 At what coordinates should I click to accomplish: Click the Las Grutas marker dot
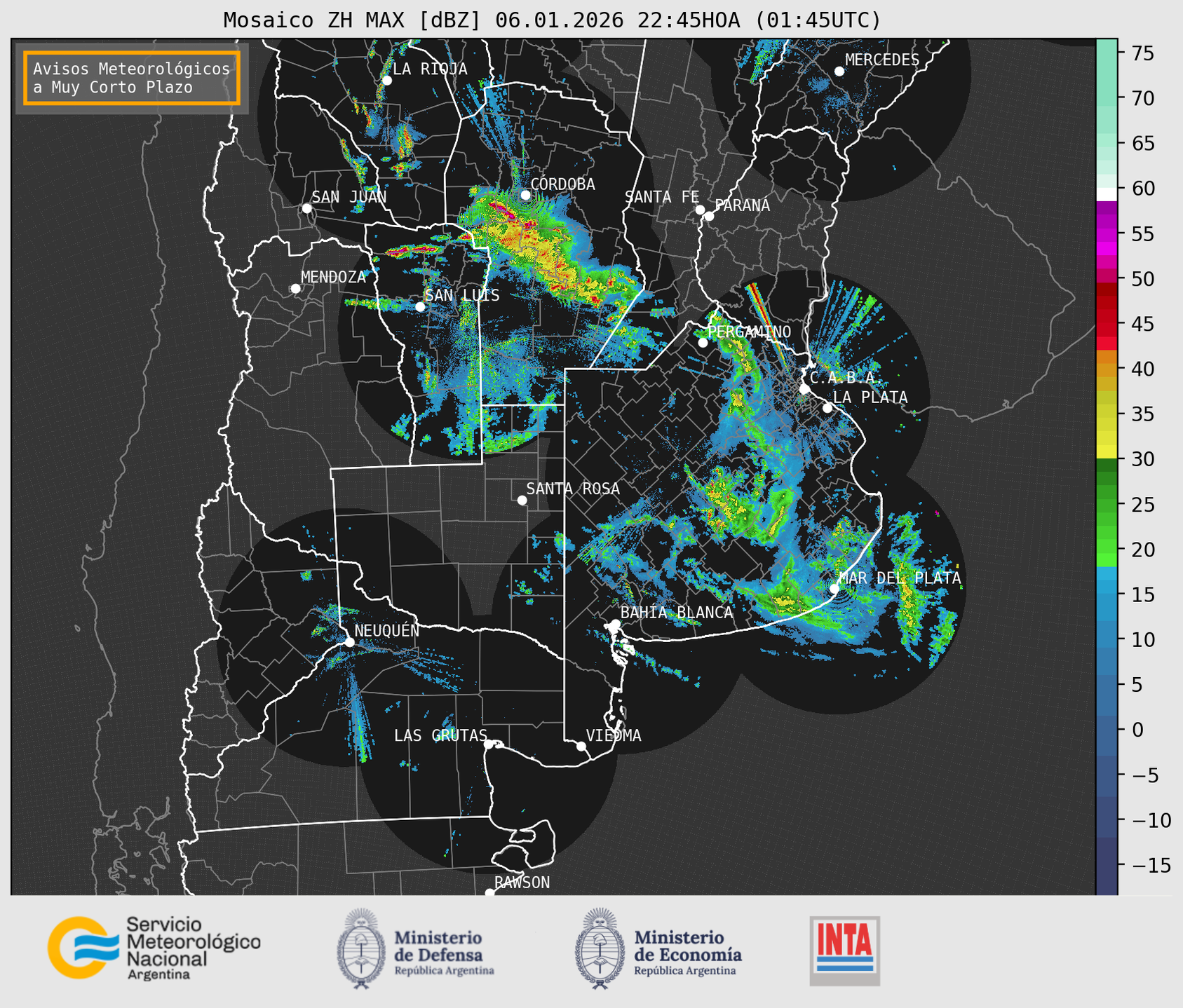pos(489,744)
